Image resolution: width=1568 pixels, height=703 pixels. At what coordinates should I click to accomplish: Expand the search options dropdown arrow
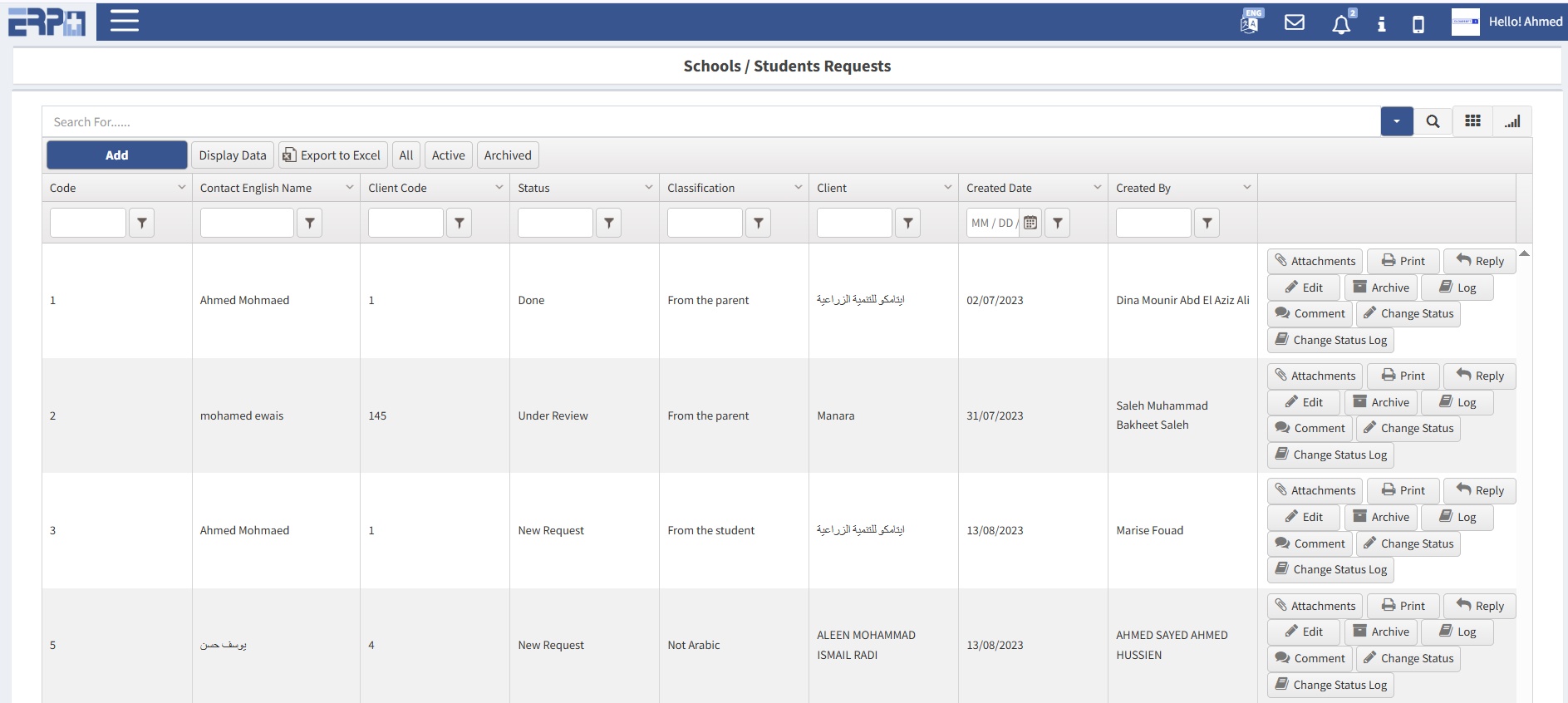1396,121
